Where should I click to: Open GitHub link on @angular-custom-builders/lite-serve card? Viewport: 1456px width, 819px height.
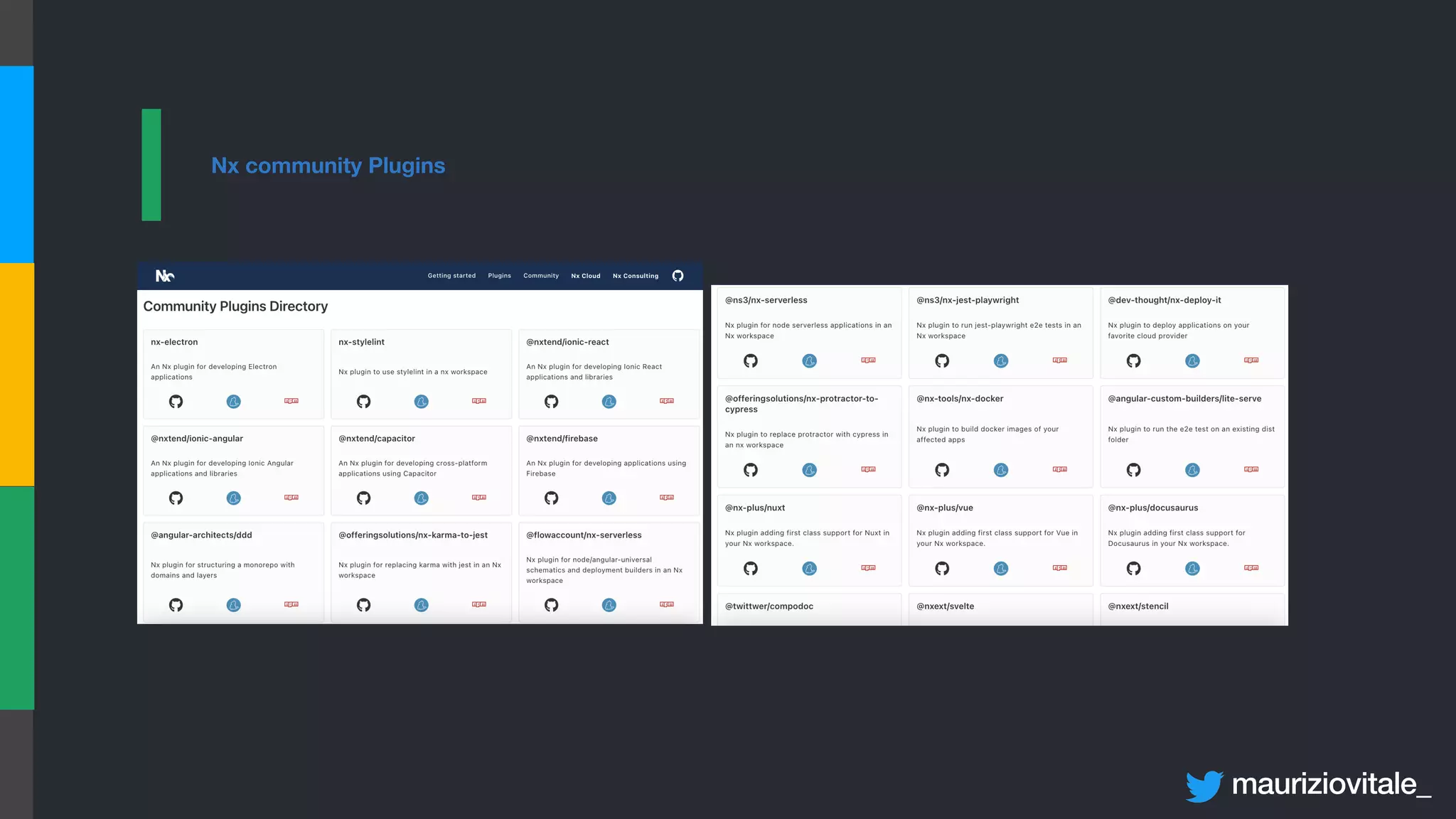1133,470
